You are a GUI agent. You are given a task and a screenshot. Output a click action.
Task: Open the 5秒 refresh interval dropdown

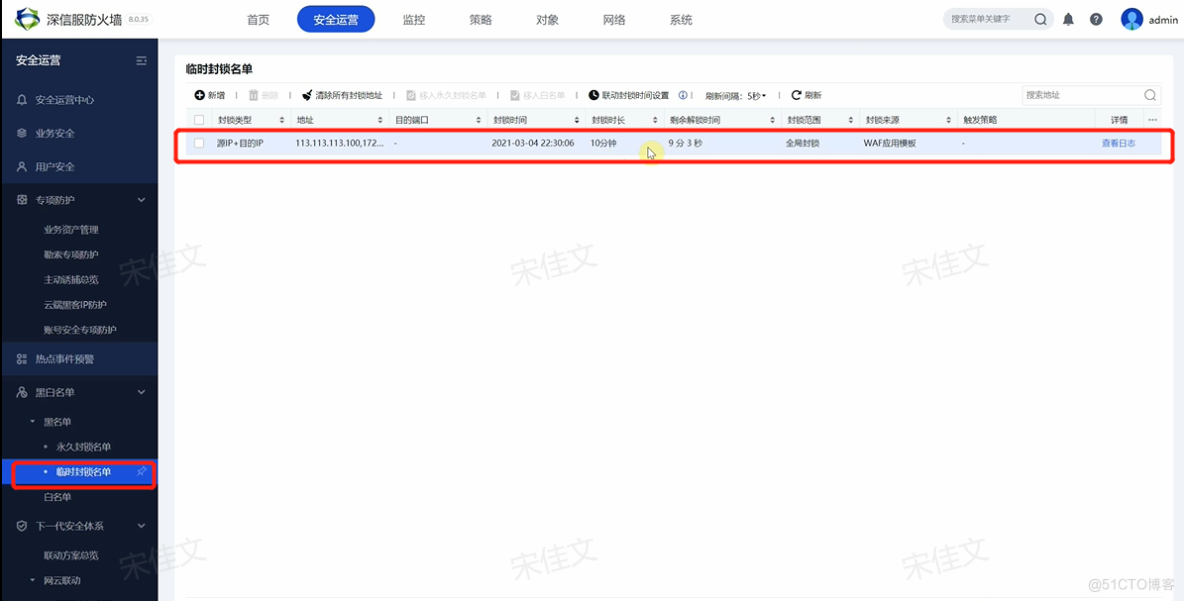[x=757, y=95]
